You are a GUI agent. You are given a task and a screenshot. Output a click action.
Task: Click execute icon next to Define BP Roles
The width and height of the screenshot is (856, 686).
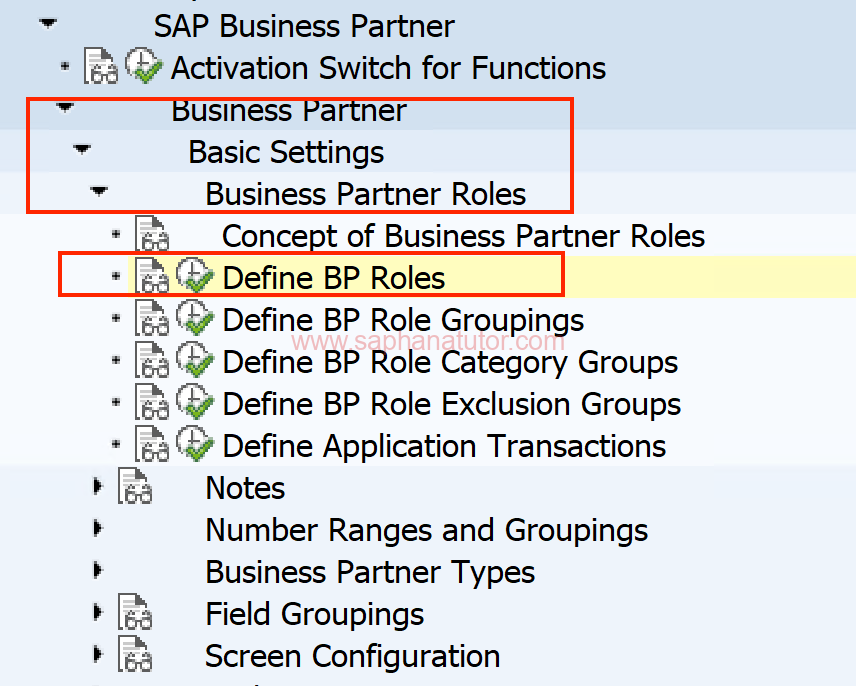tap(195, 276)
